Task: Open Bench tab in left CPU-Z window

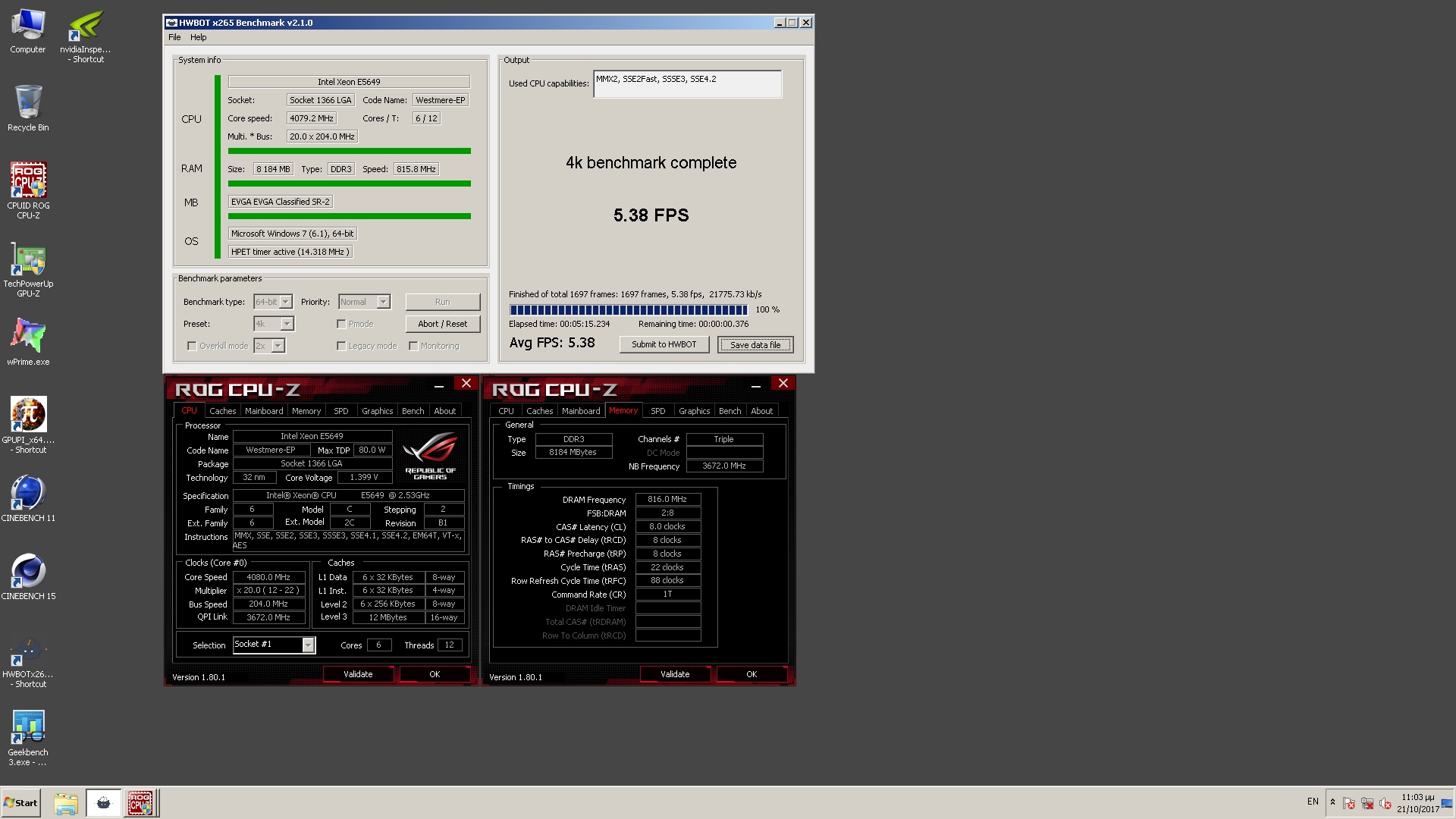Action: [x=413, y=411]
